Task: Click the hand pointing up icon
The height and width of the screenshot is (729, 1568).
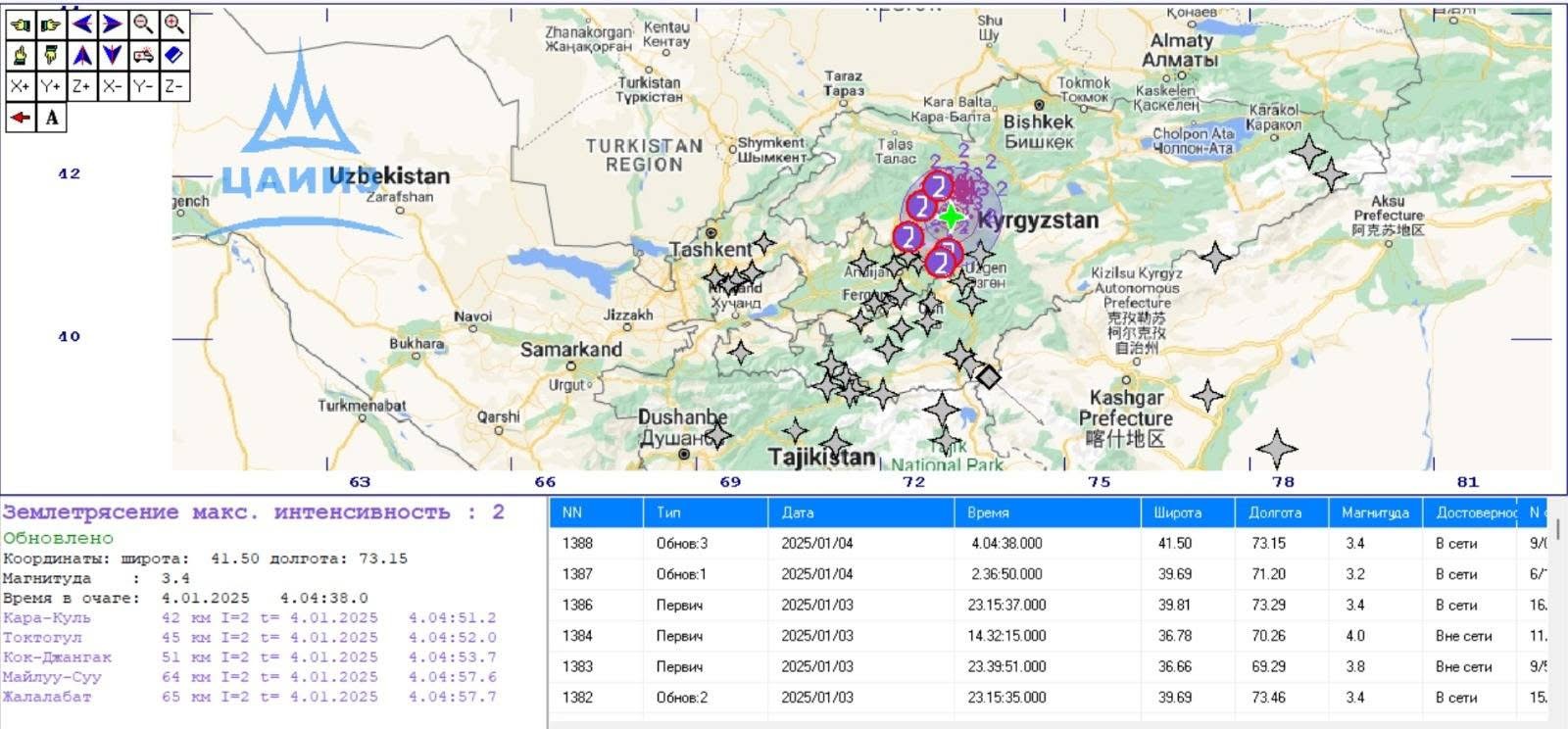Action: pos(21,55)
